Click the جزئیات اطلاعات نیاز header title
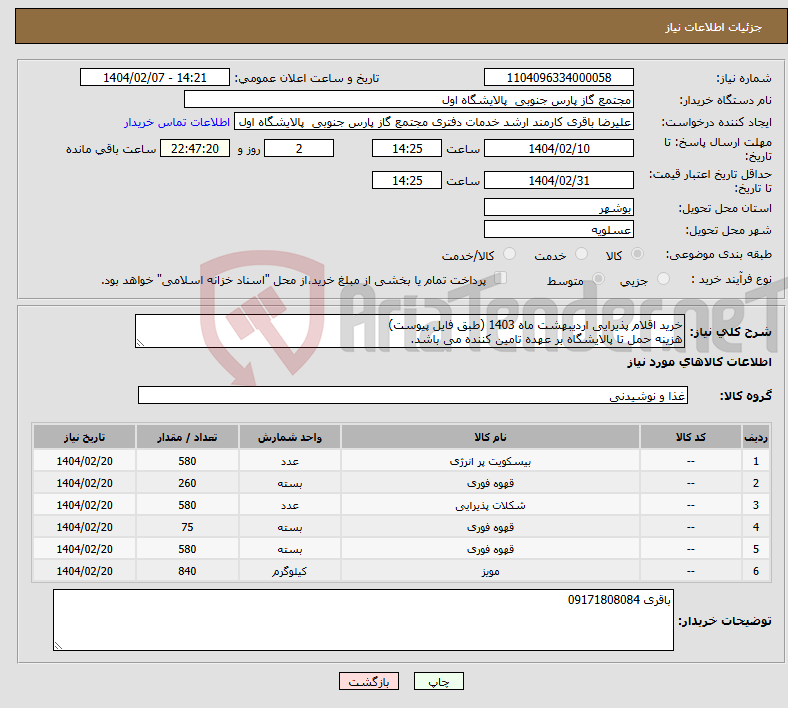 coord(714,27)
